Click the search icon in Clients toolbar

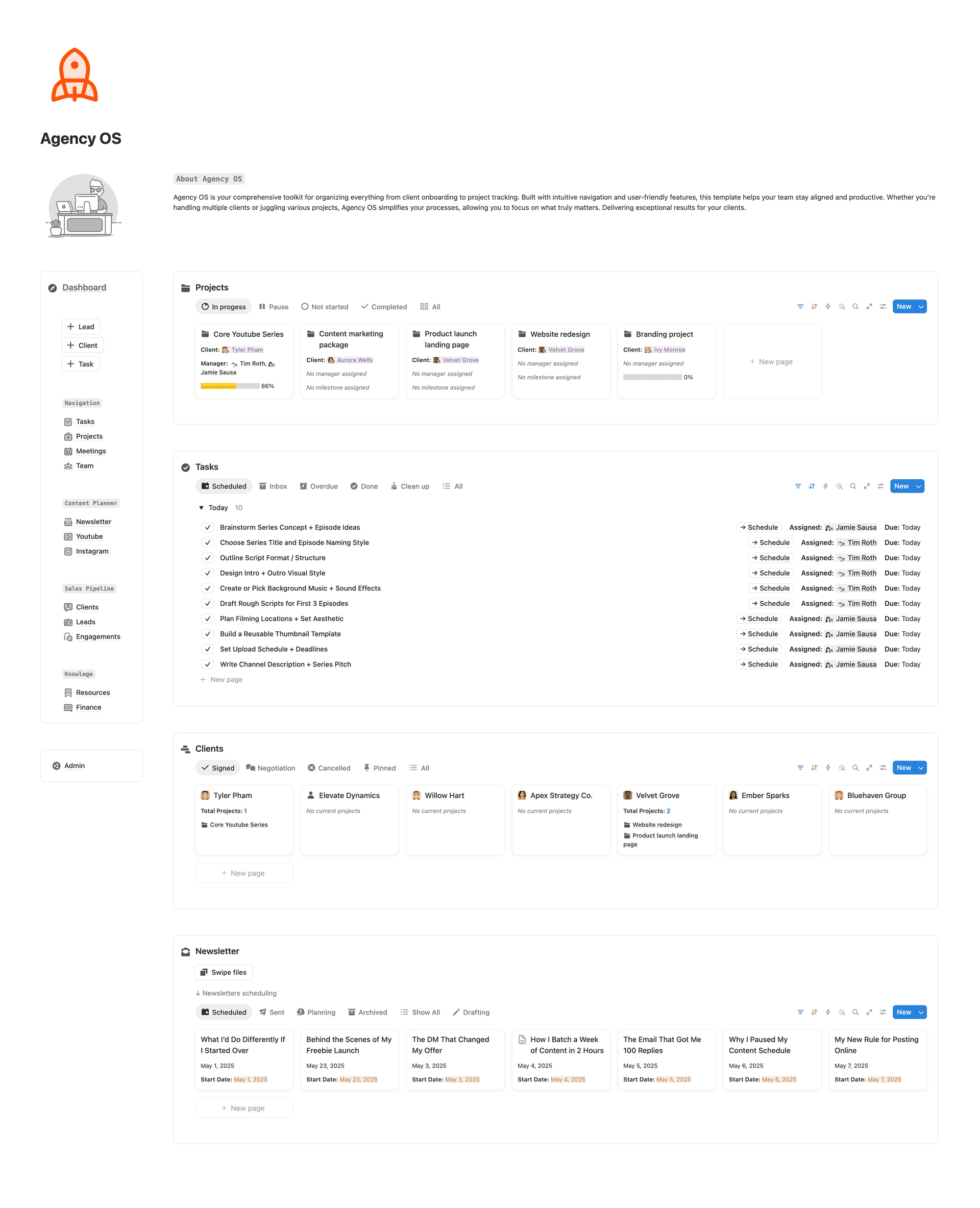tap(855, 768)
